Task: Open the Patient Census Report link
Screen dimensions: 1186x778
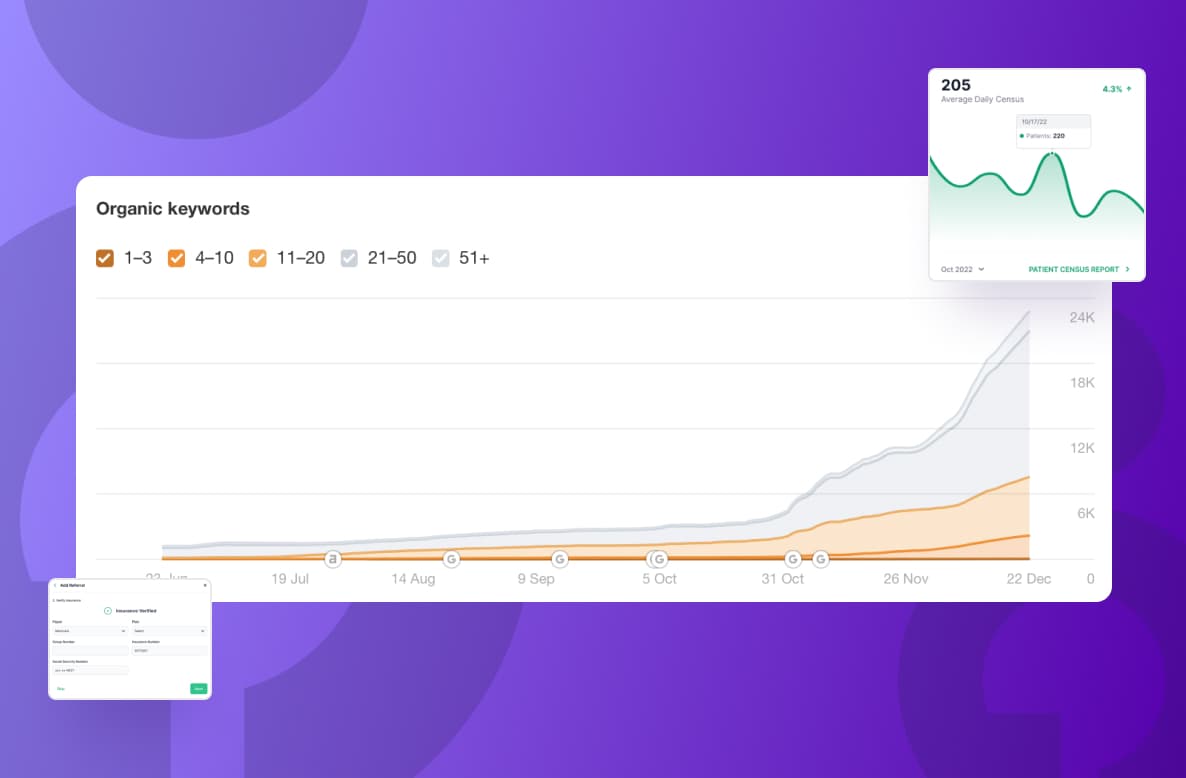Action: pyautogui.click(x=1078, y=269)
